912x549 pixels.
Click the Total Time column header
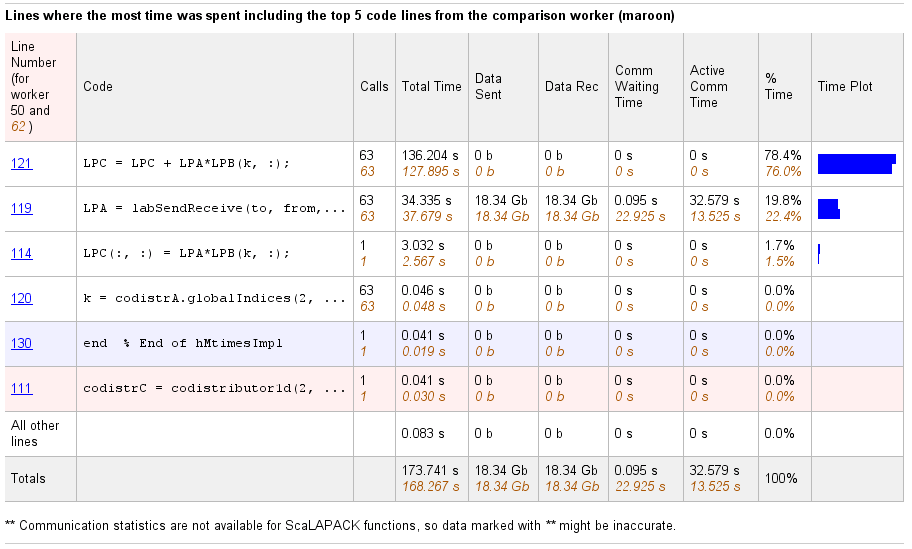coord(431,87)
